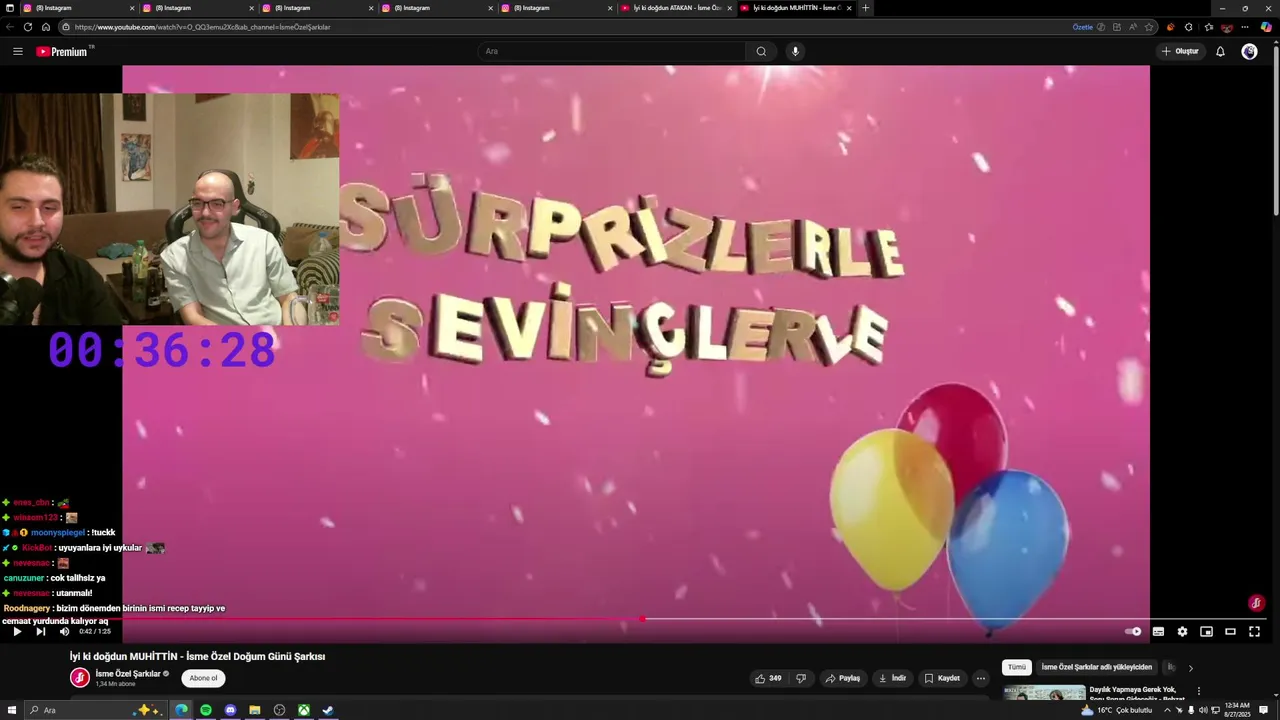Download the video with İndir button
Screen dimensions: 1280x720
(x=892, y=678)
